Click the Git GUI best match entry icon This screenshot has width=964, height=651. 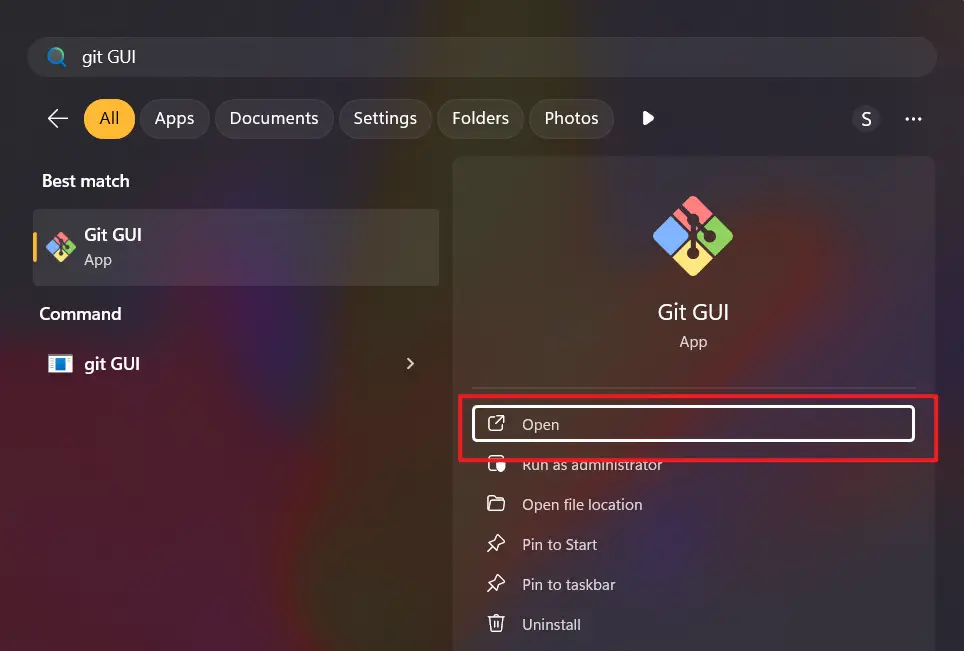[59, 246]
